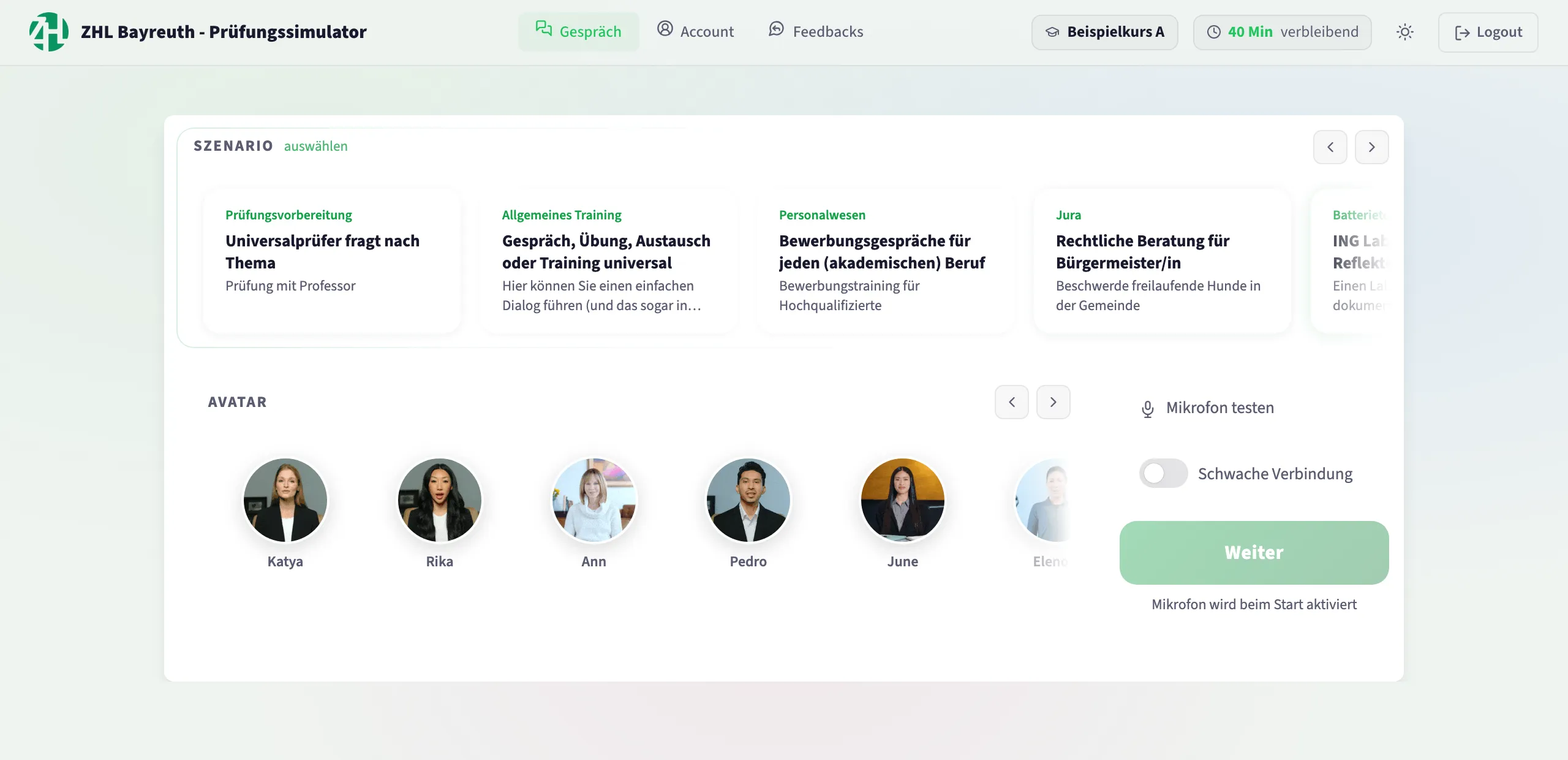Click the 'Jura' category label
The height and width of the screenshot is (760, 1568).
(1068, 215)
